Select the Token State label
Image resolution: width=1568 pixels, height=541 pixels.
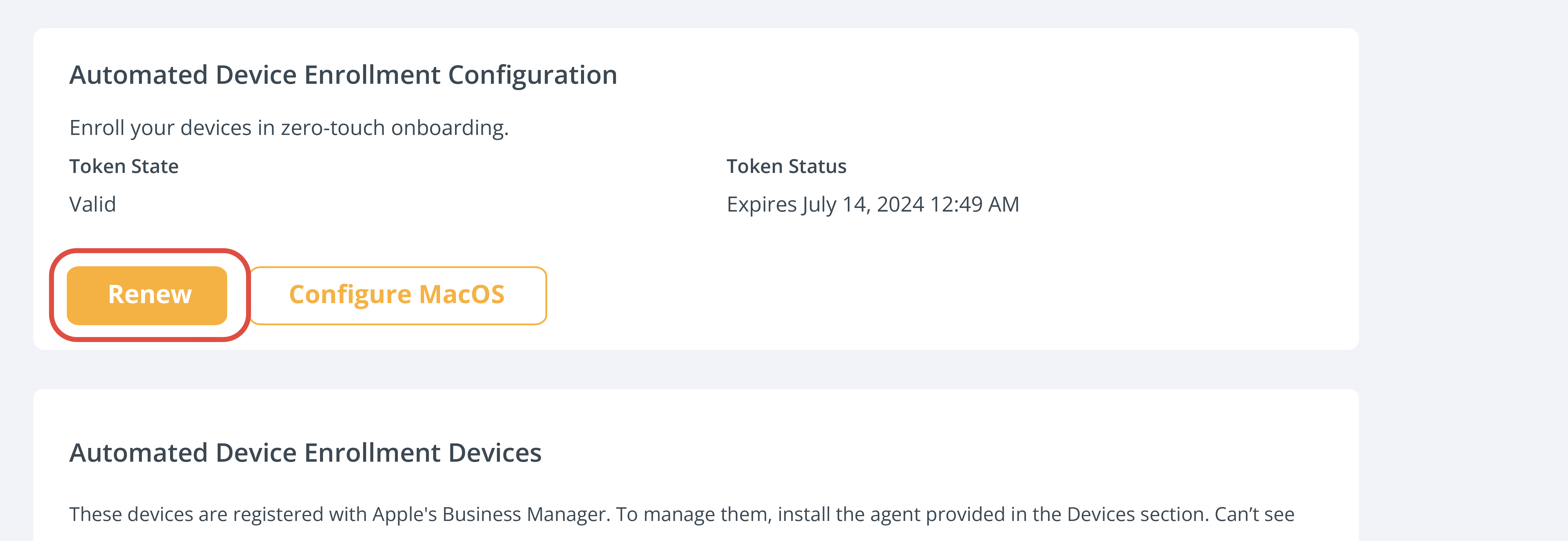pos(124,166)
